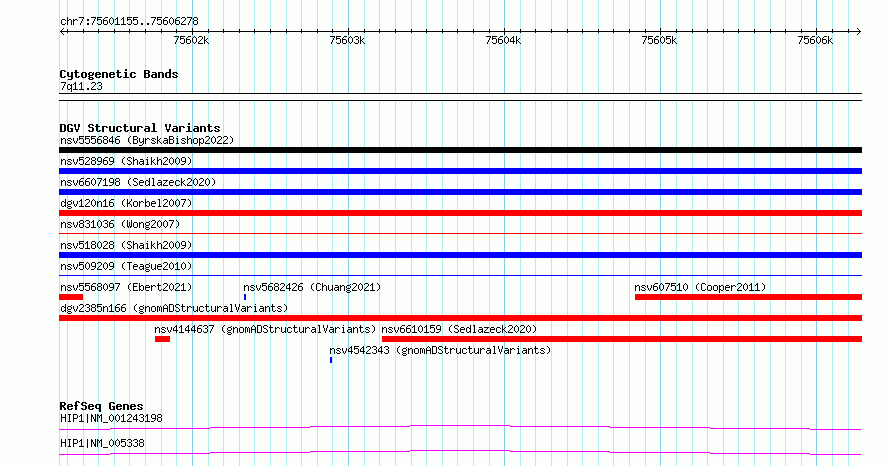This screenshot has width=890, height=466.
Task: Click the nsv509209 (Teague2010) label
Action: point(126,266)
